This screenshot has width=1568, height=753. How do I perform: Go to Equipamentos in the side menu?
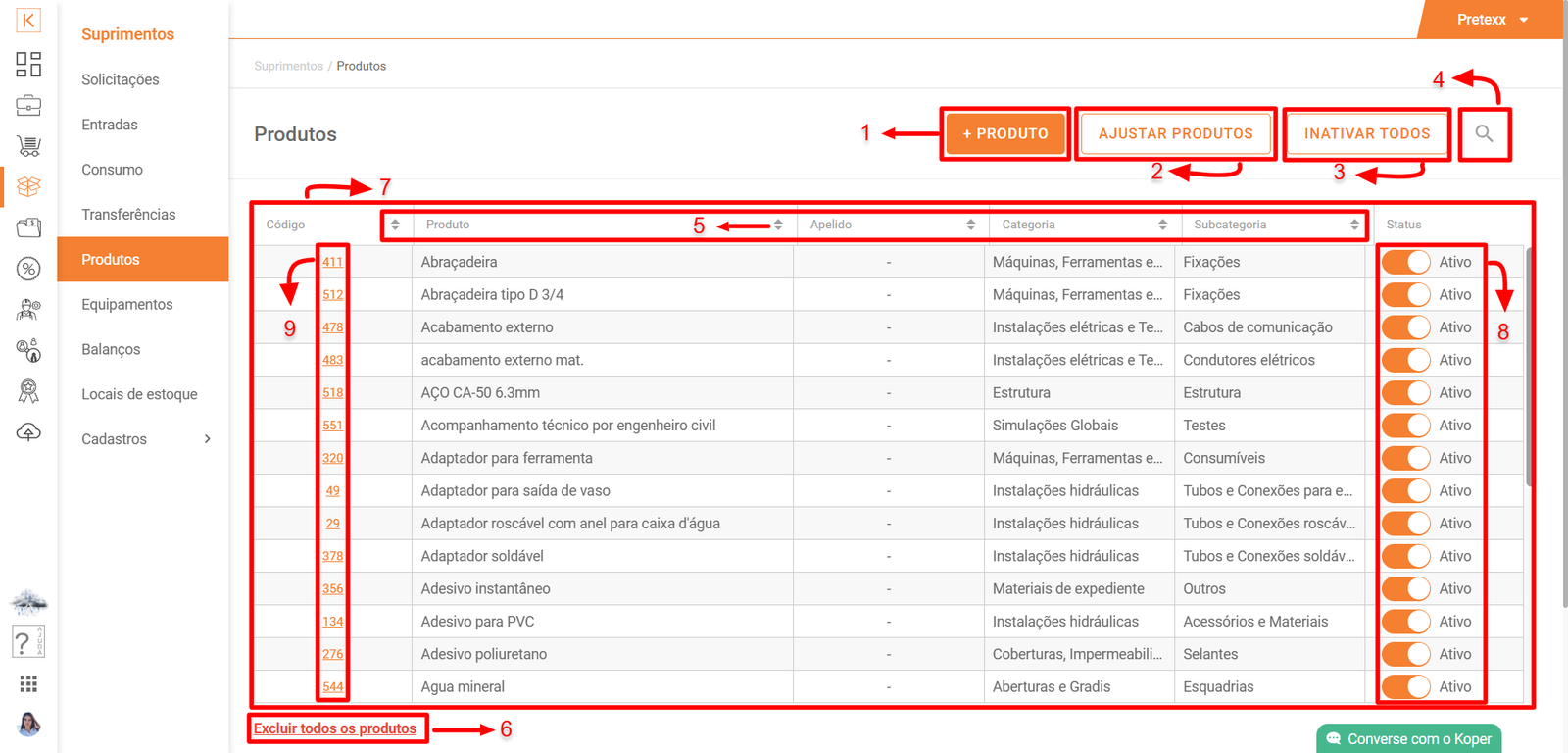[127, 305]
